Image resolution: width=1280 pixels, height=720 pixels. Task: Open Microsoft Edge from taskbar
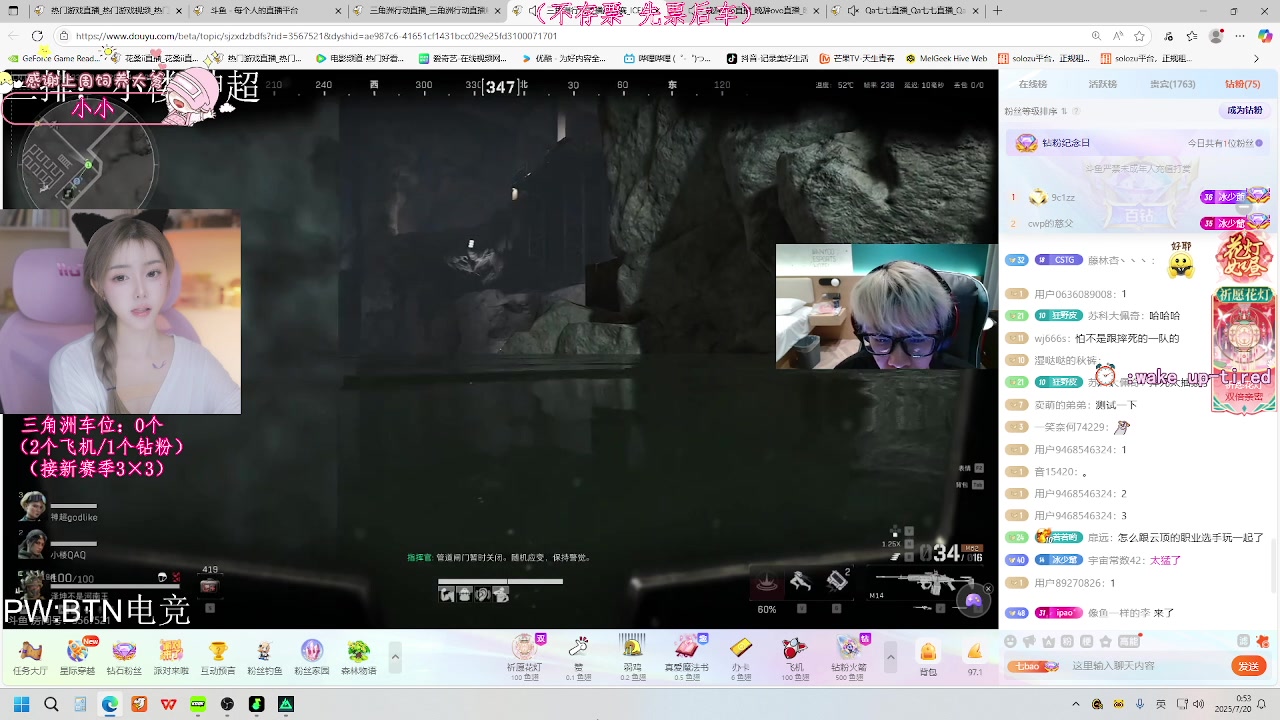click(x=110, y=704)
